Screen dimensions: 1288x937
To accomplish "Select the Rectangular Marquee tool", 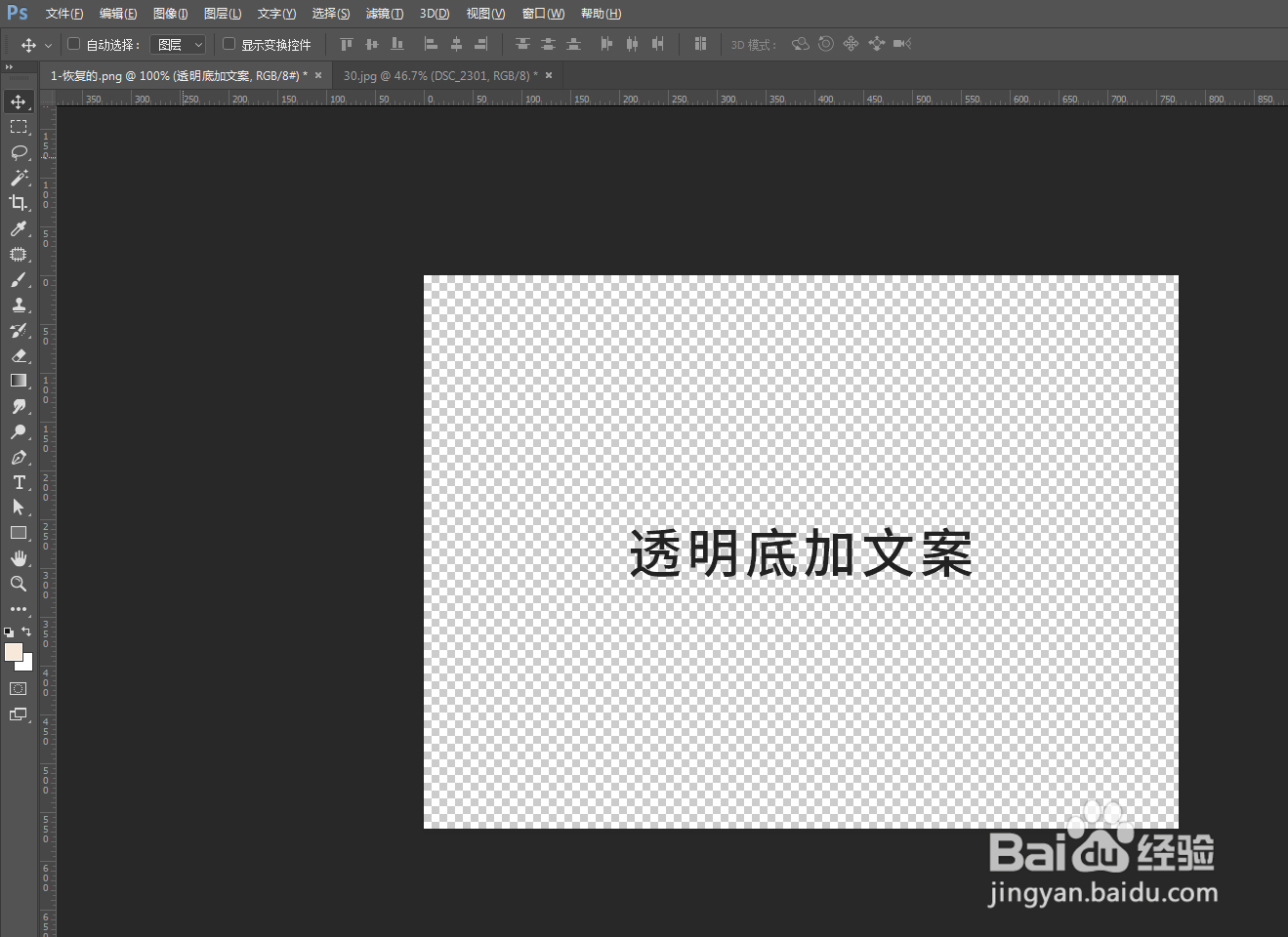I will tap(19, 127).
